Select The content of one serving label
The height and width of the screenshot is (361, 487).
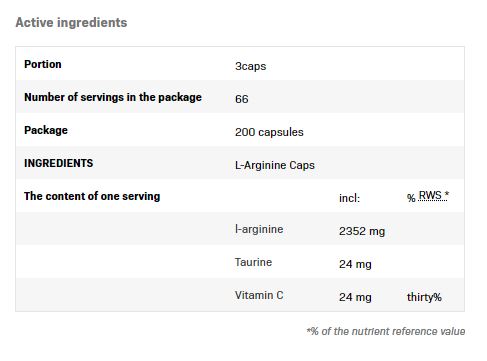92,196
